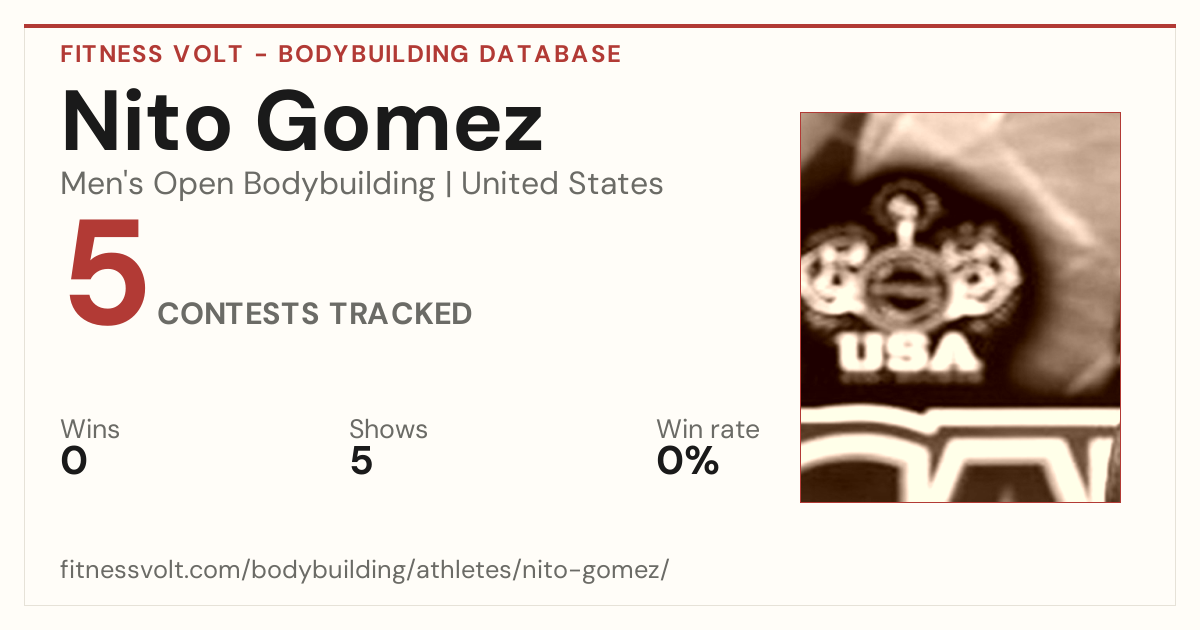Click the large red number 5
This screenshot has height=630, width=1200.
point(107,273)
